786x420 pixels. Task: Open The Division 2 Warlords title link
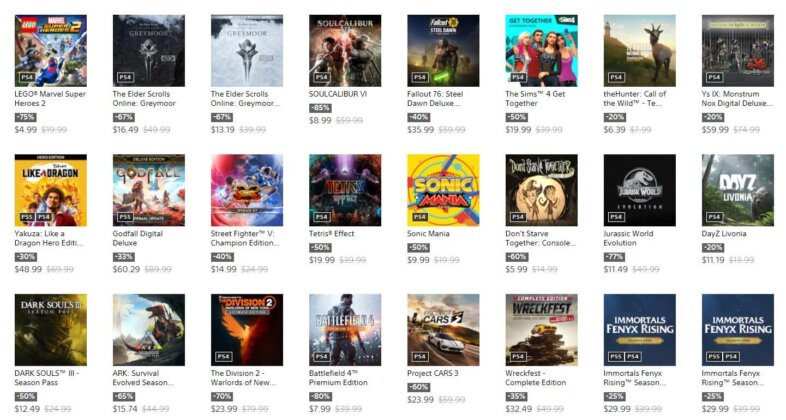click(x=243, y=378)
